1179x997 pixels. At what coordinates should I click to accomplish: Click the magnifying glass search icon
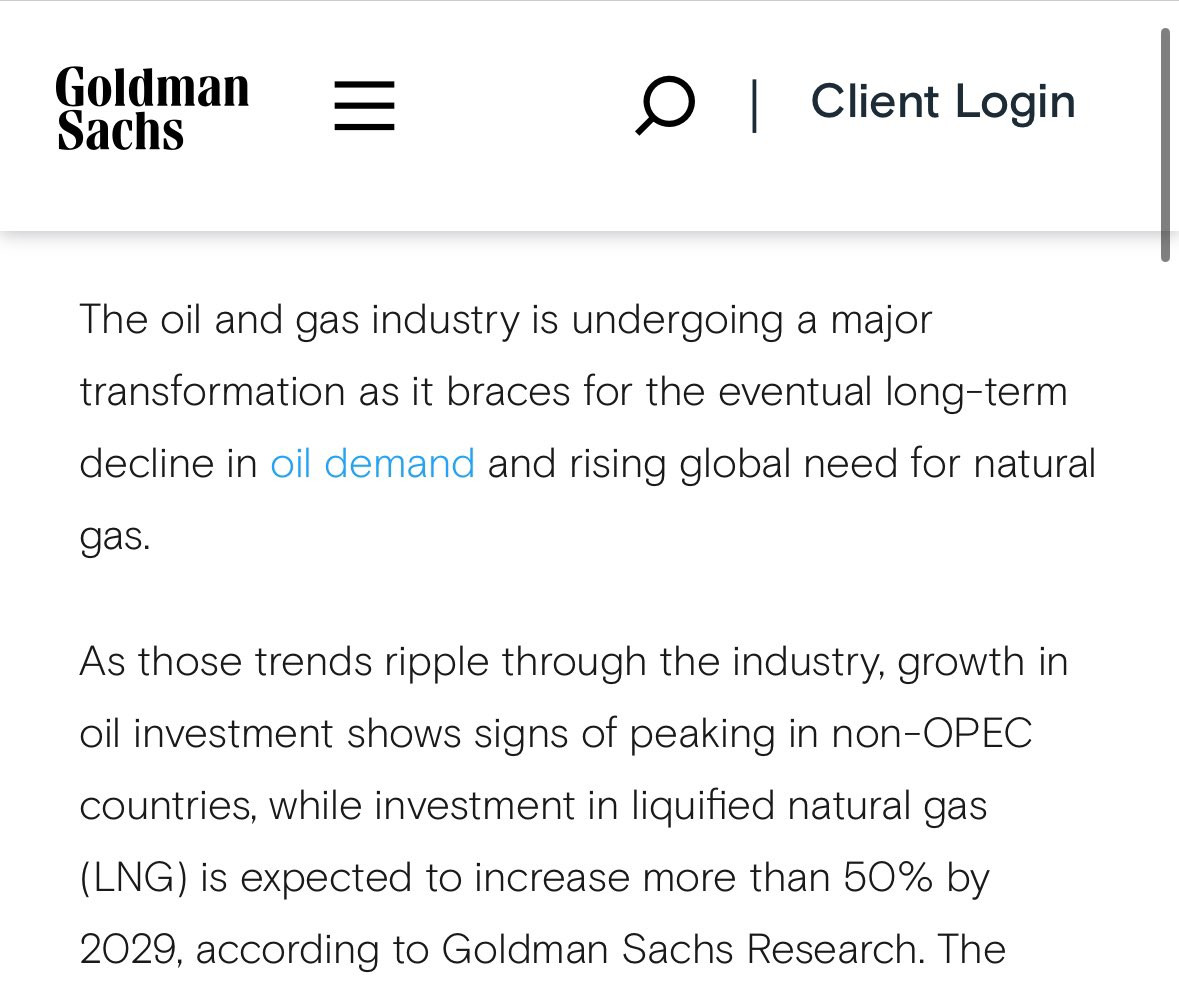coord(665,105)
